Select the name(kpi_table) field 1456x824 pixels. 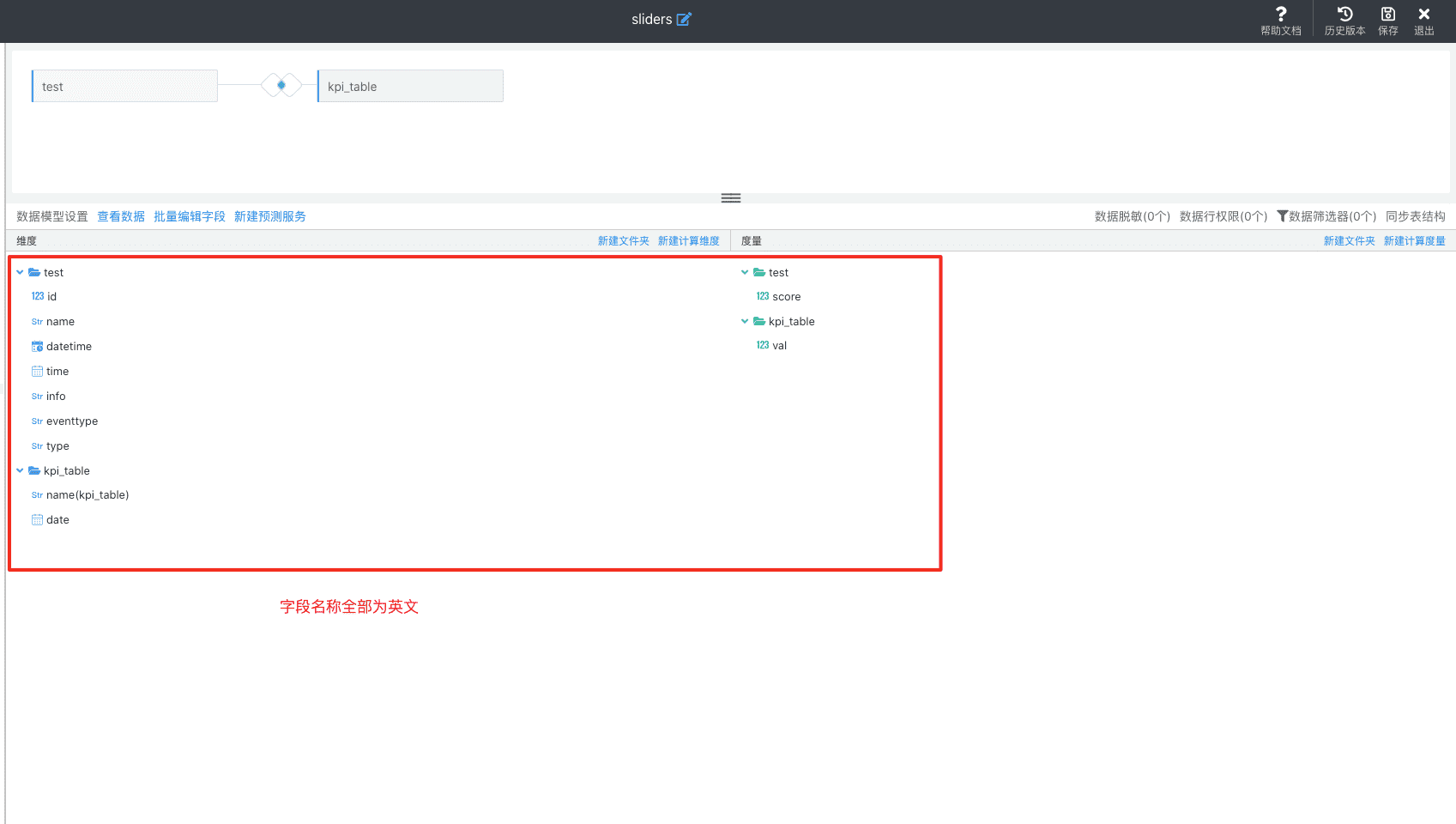pos(88,495)
